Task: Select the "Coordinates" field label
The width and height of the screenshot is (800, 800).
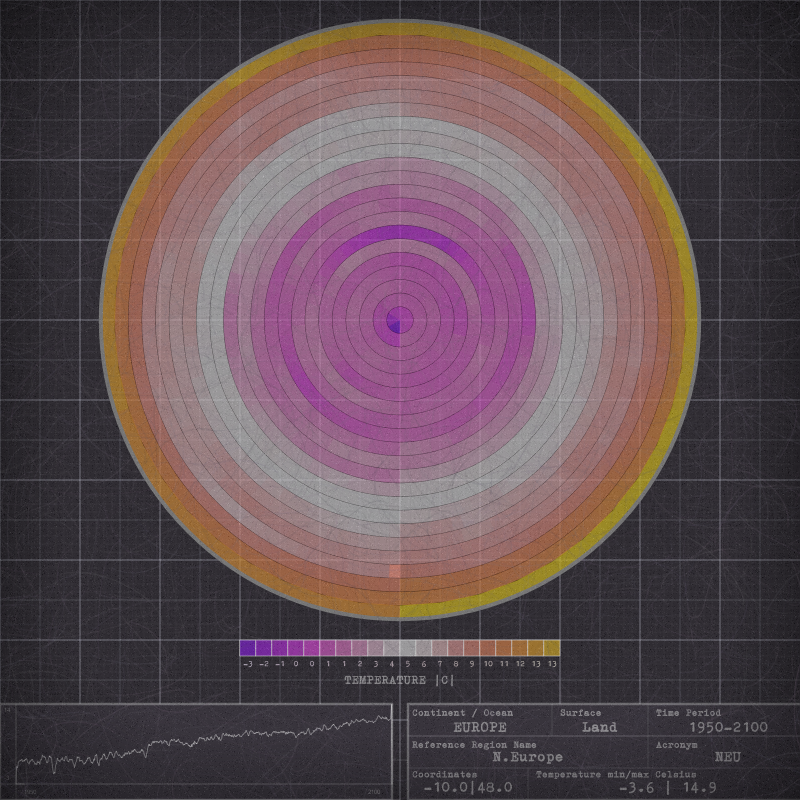Action: pyautogui.click(x=444, y=774)
